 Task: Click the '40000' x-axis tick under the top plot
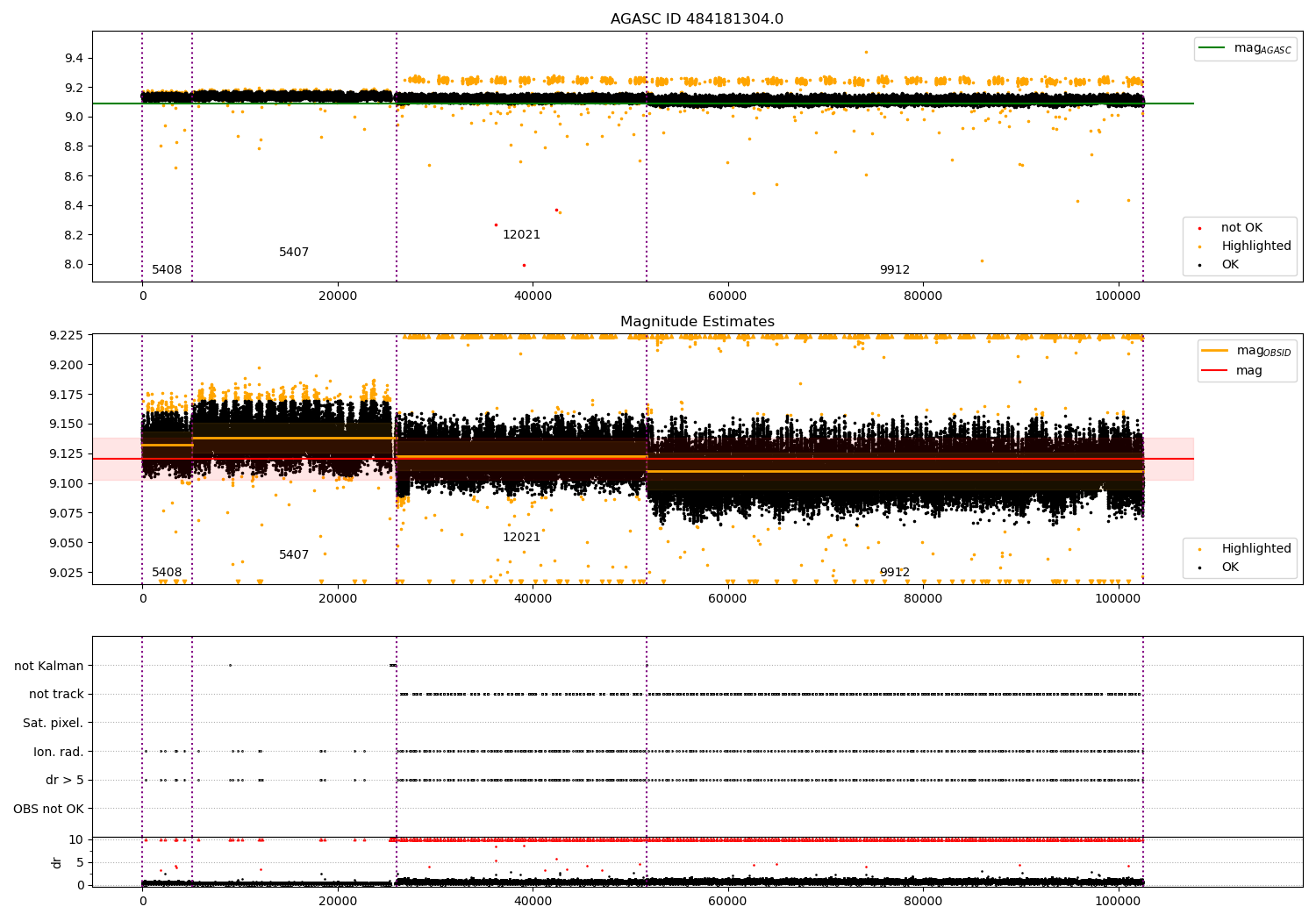[533, 296]
